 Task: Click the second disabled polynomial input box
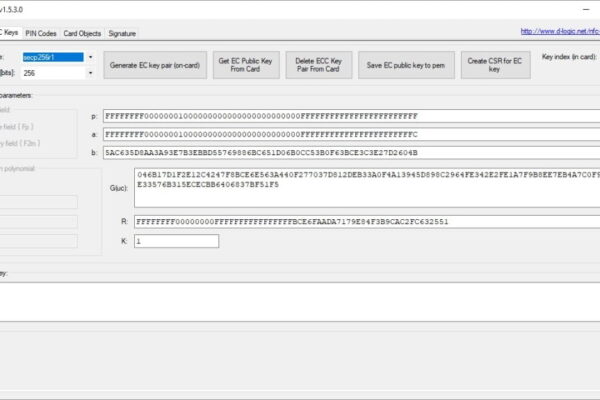coord(38,222)
